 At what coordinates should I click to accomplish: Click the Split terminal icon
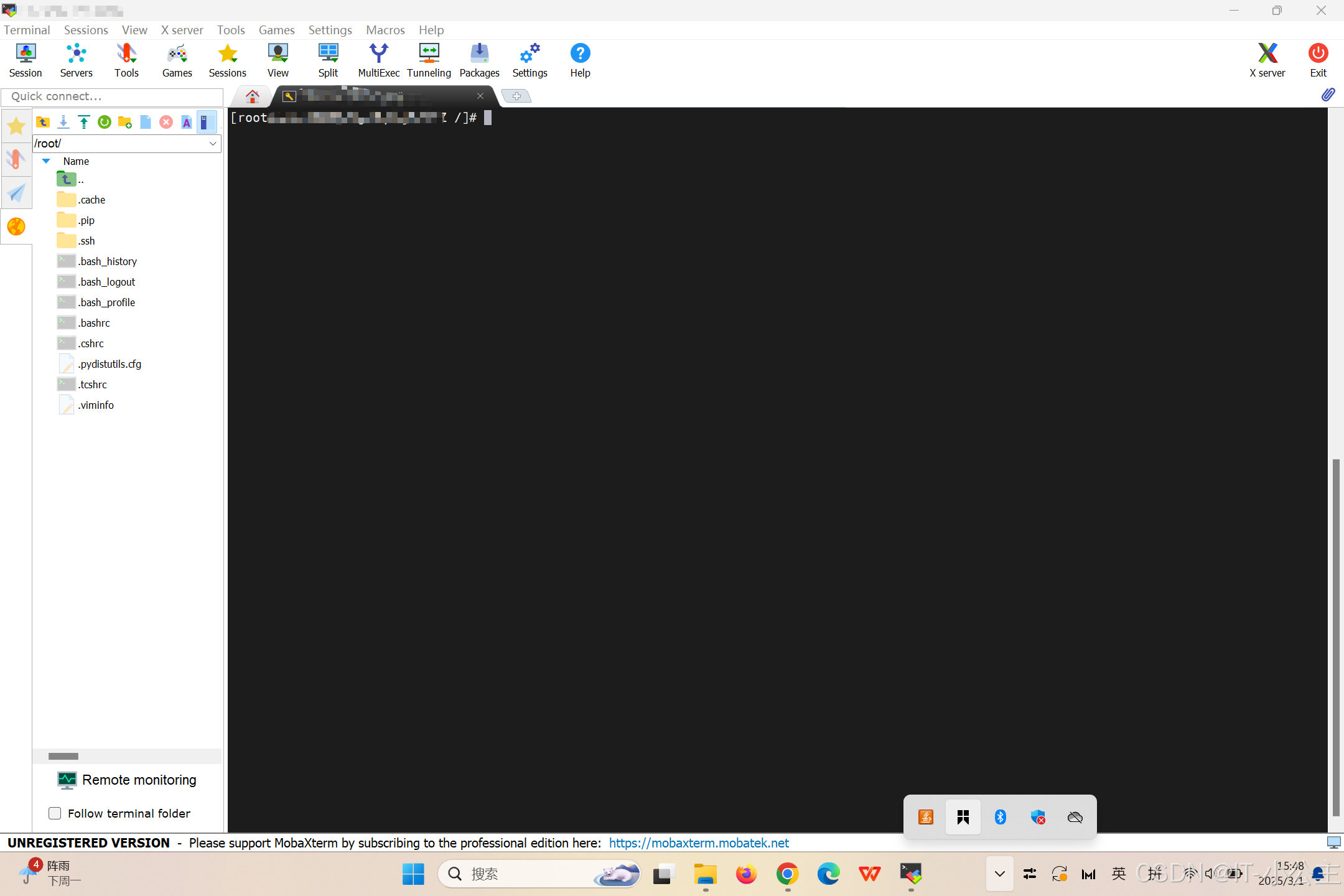[328, 60]
